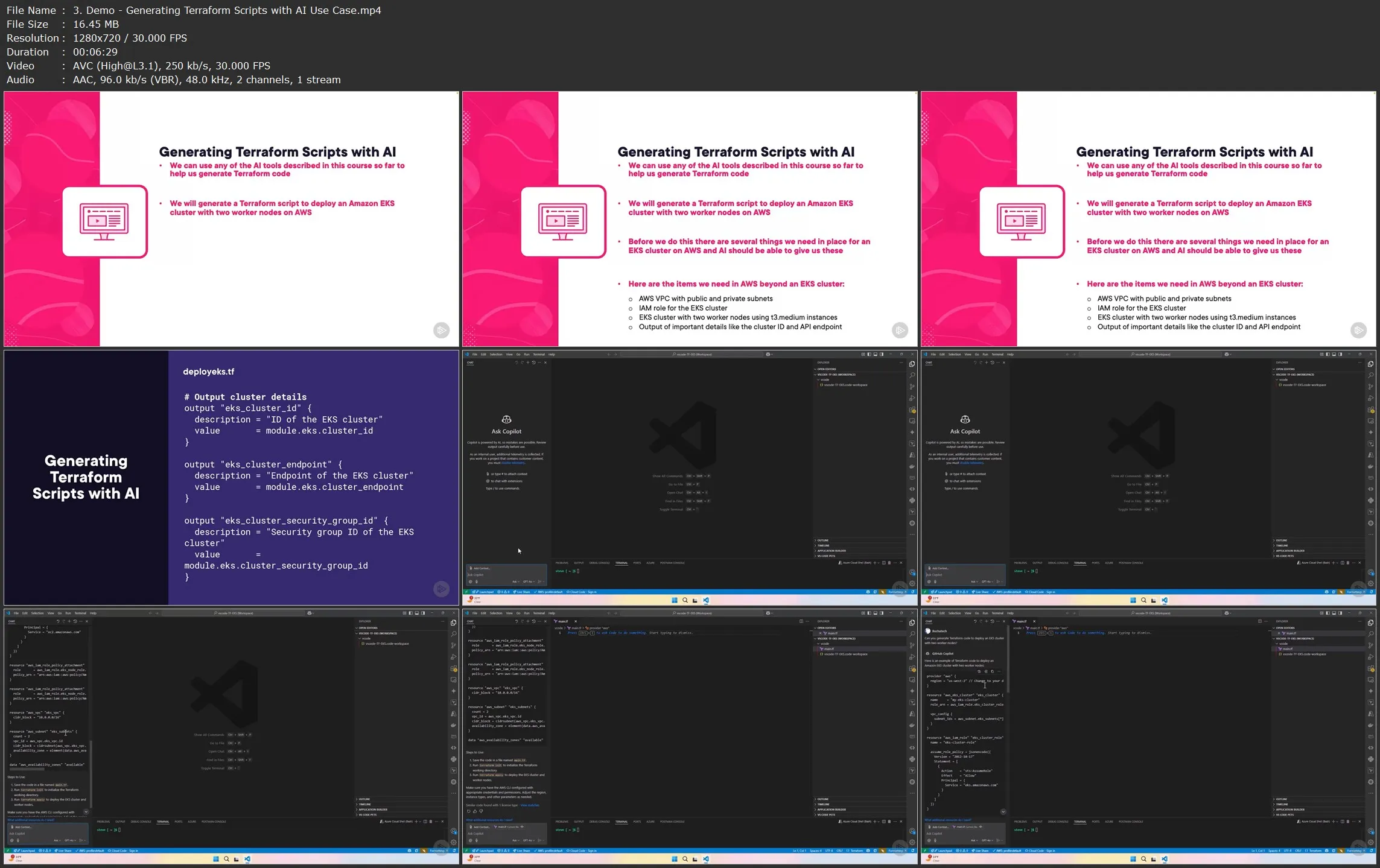Click the "View matches" link in the Copilot chat

pos(529,805)
